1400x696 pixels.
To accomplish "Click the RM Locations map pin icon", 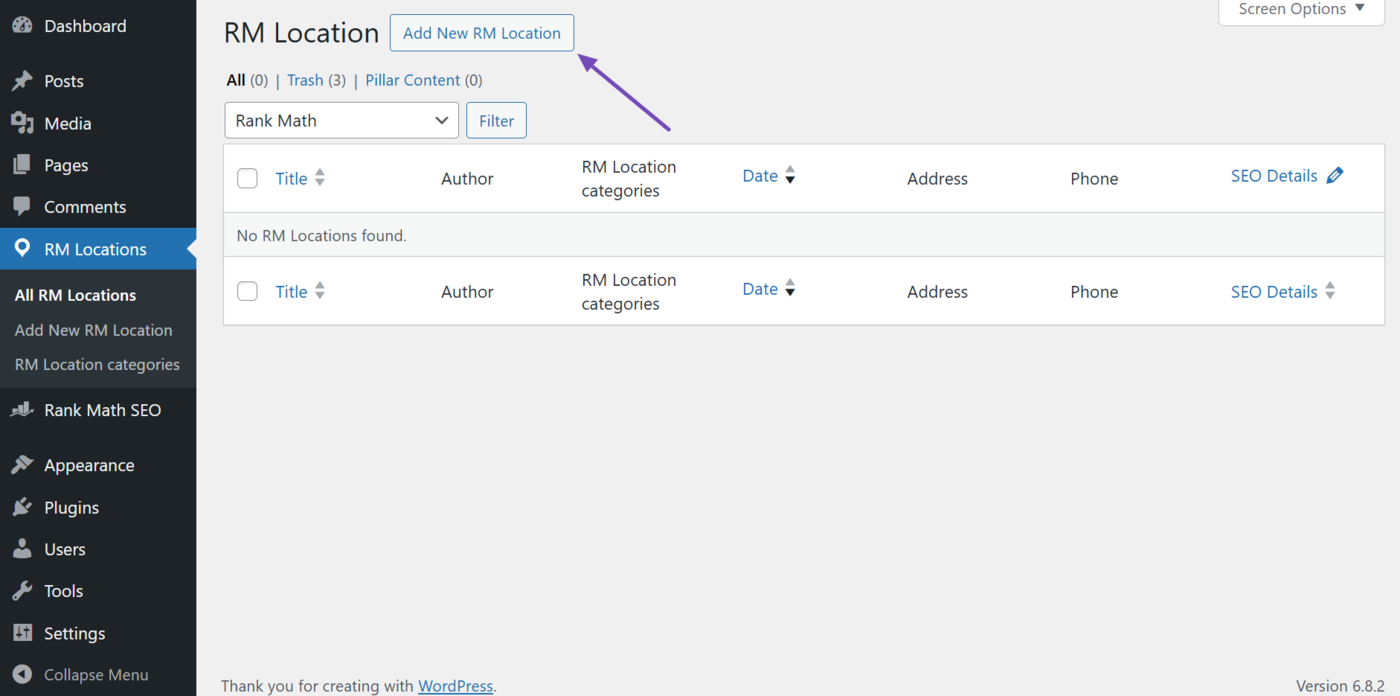I will pos(22,249).
